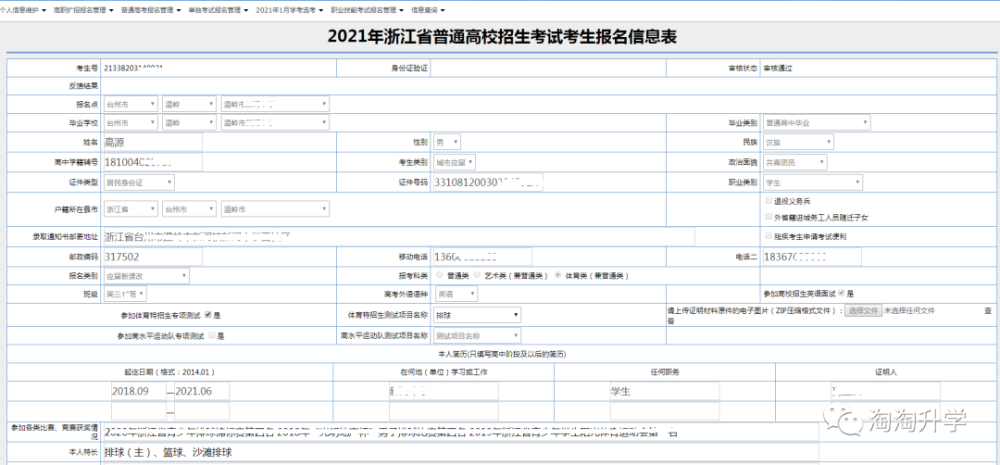Select the 艺术类（兼普通类）radio button
The width and height of the screenshot is (1000, 465).
pos(476,276)
